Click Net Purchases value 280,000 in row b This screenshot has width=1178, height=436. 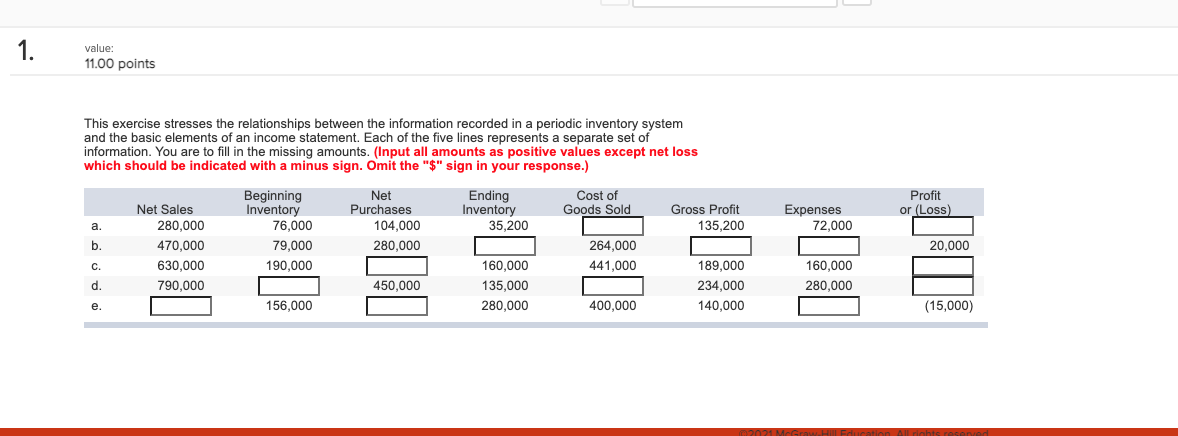pyautogui.click(x=397, y=246)
